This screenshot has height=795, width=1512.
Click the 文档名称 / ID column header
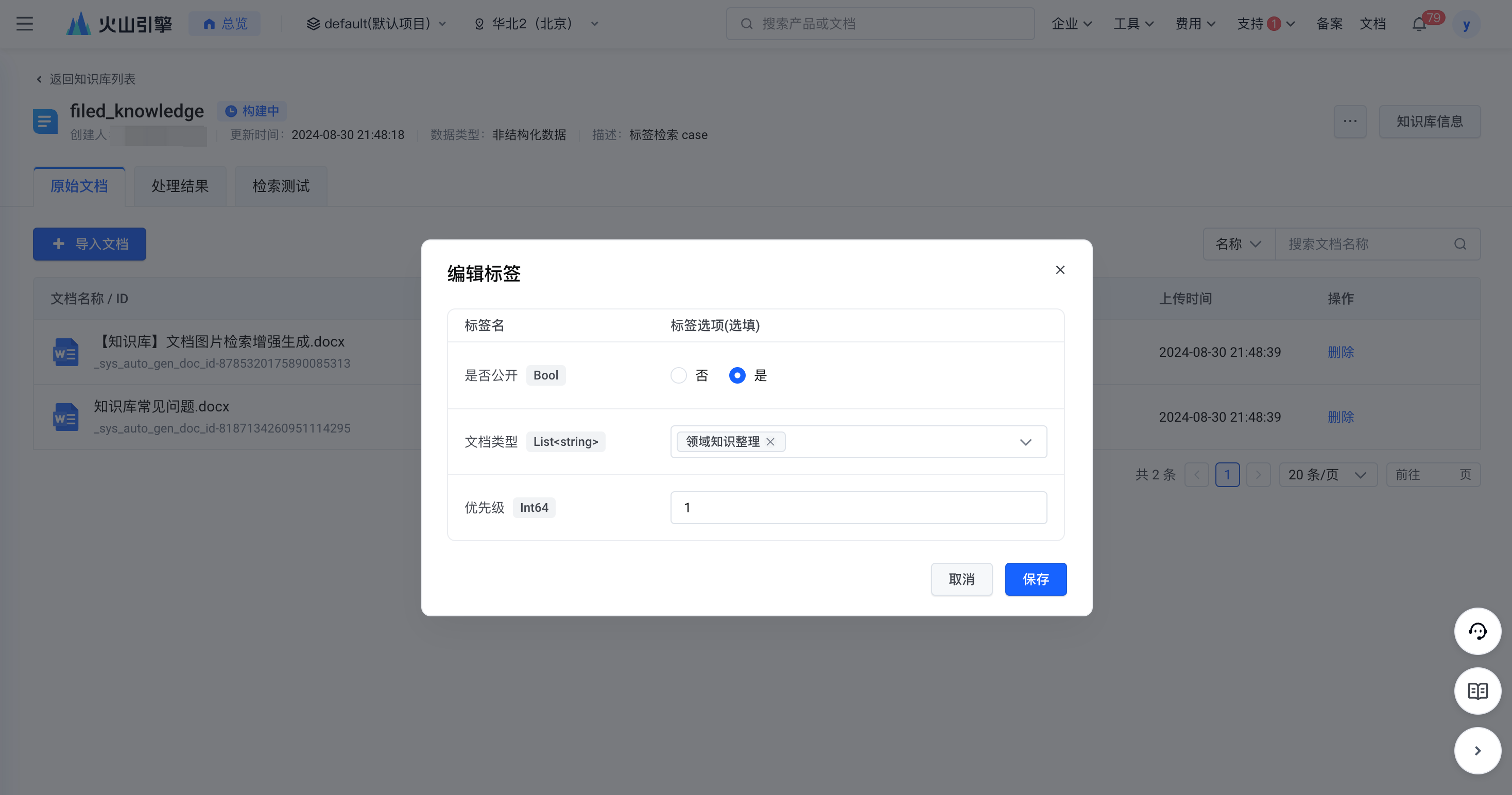tap(89, 299)
